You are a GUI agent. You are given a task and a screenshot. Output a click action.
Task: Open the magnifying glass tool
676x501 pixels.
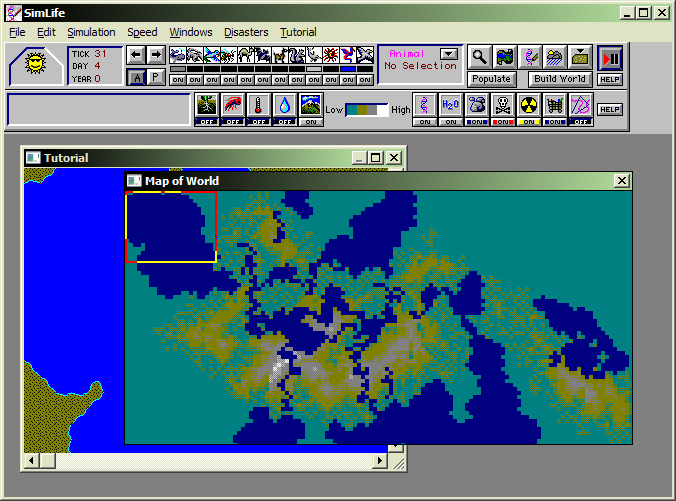click(479, 57)
